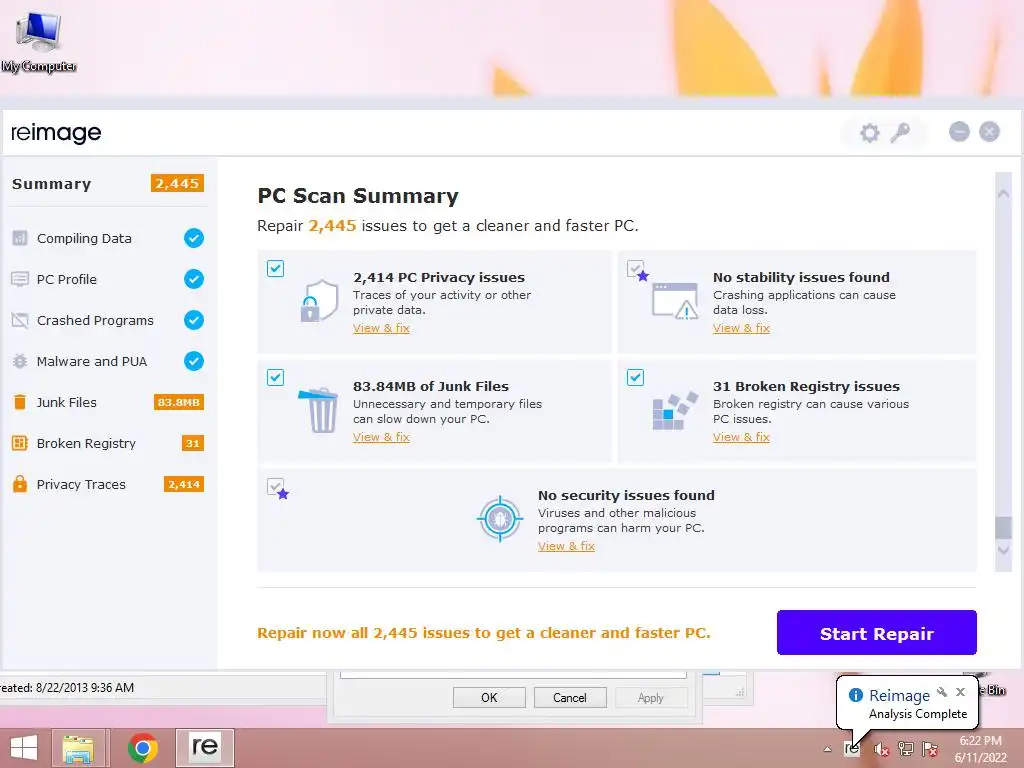Open the Privacy Traces section

pos(108,485)
